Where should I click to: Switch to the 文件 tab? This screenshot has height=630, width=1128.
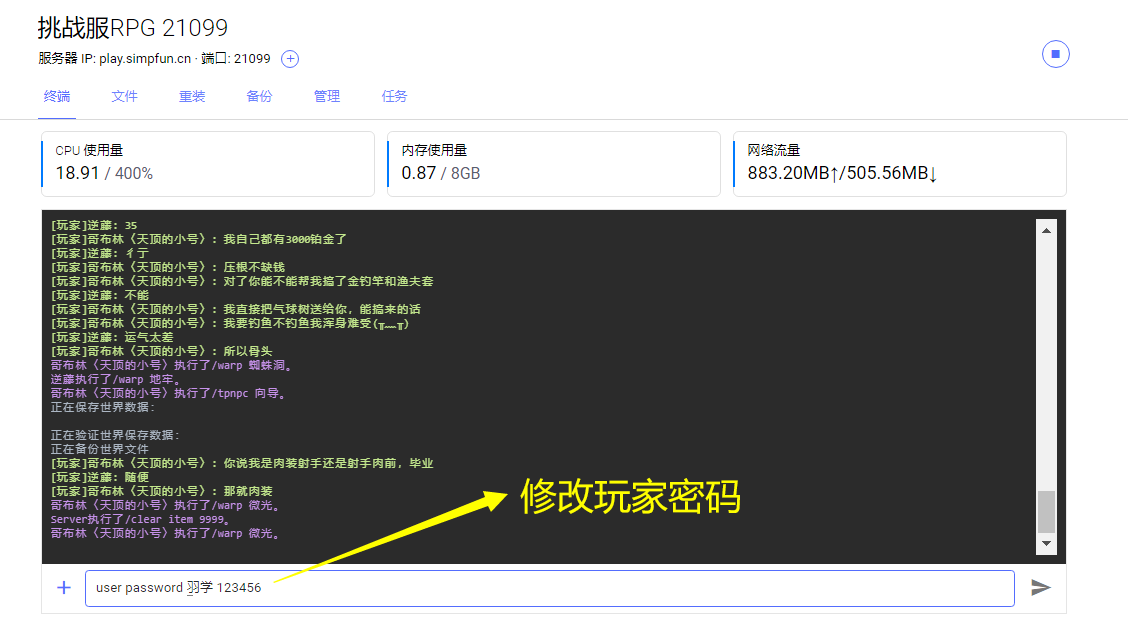click(124, 96)
